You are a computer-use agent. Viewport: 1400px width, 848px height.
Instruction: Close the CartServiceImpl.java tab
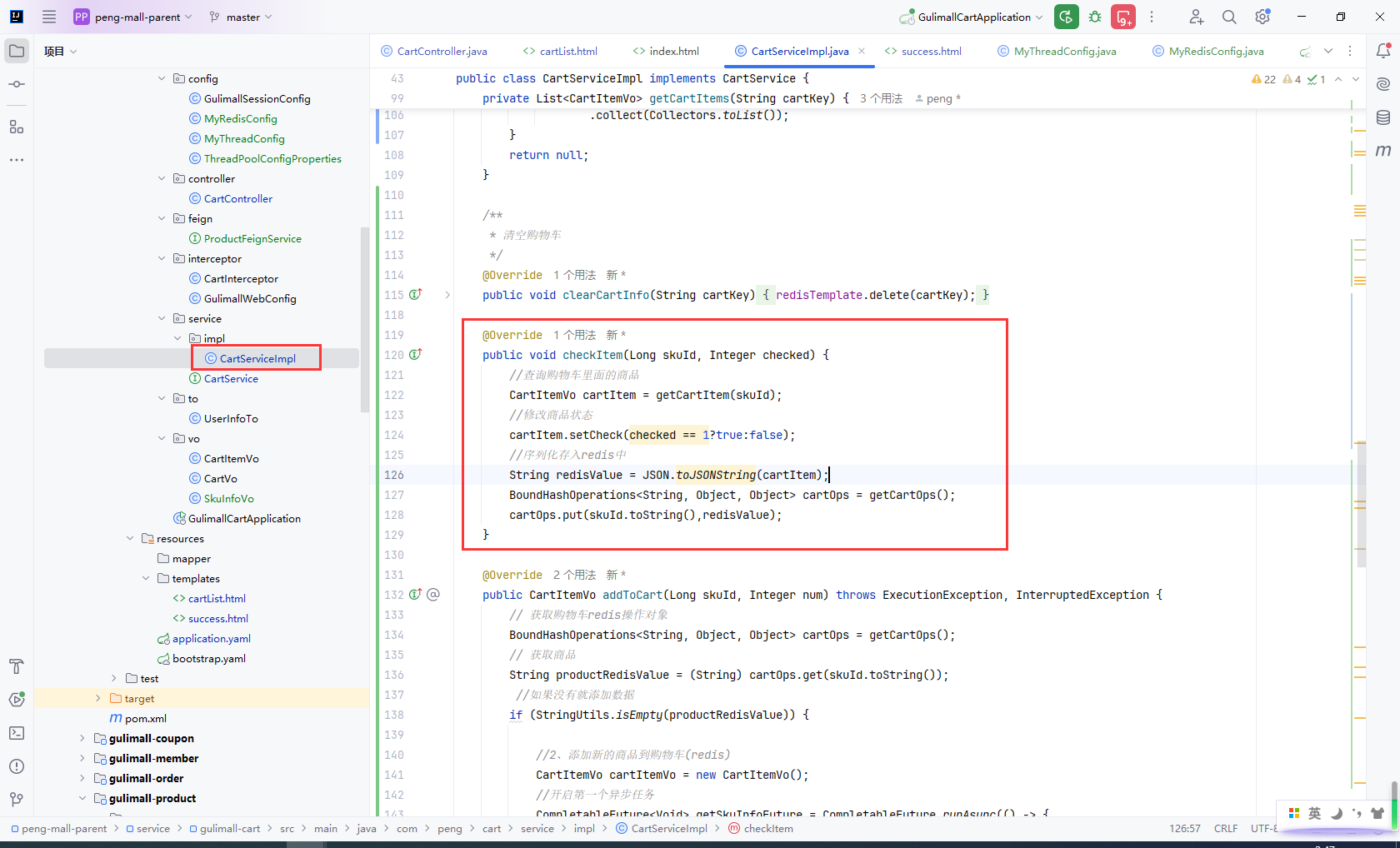point(862,51)
